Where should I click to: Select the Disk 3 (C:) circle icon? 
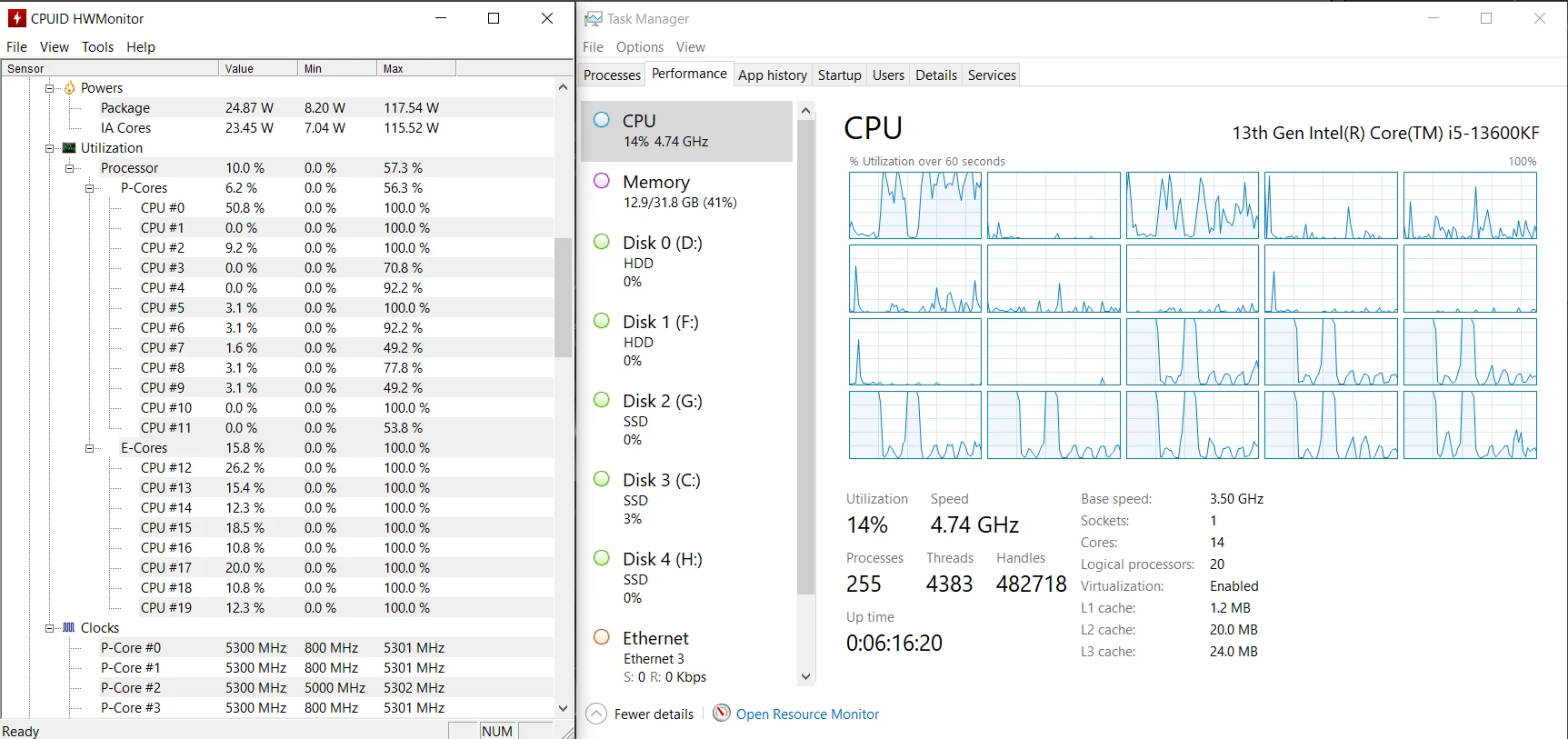point(602,479)
